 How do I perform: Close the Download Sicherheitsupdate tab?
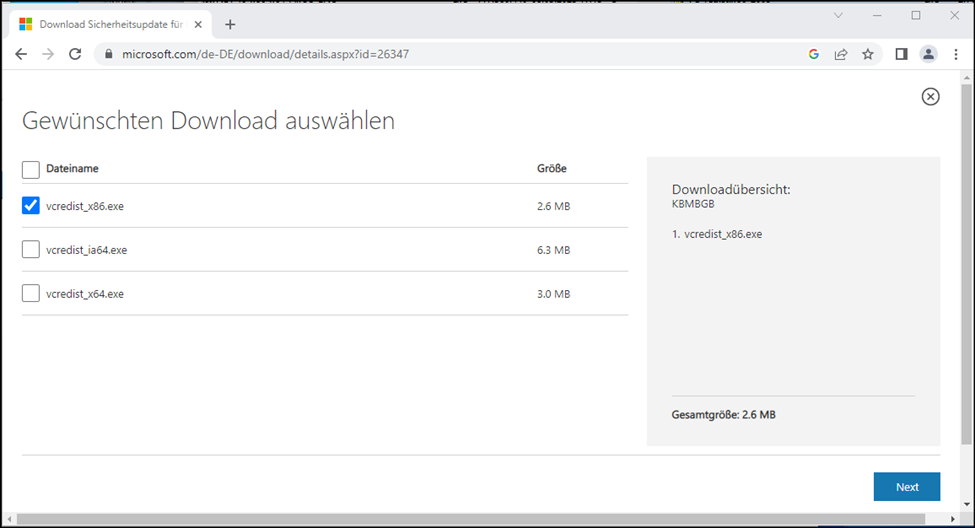pyautogui.click(x=198, y=24)
